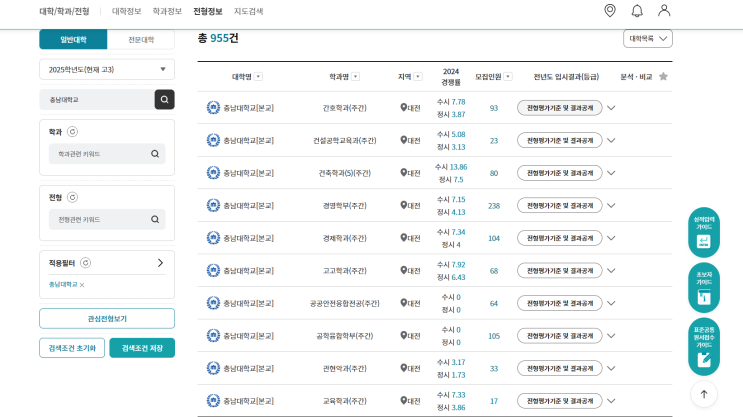This screenshot has height=417, width=743.
Task: Click the scroll-to-top arrow button
Action: [704, 394]
